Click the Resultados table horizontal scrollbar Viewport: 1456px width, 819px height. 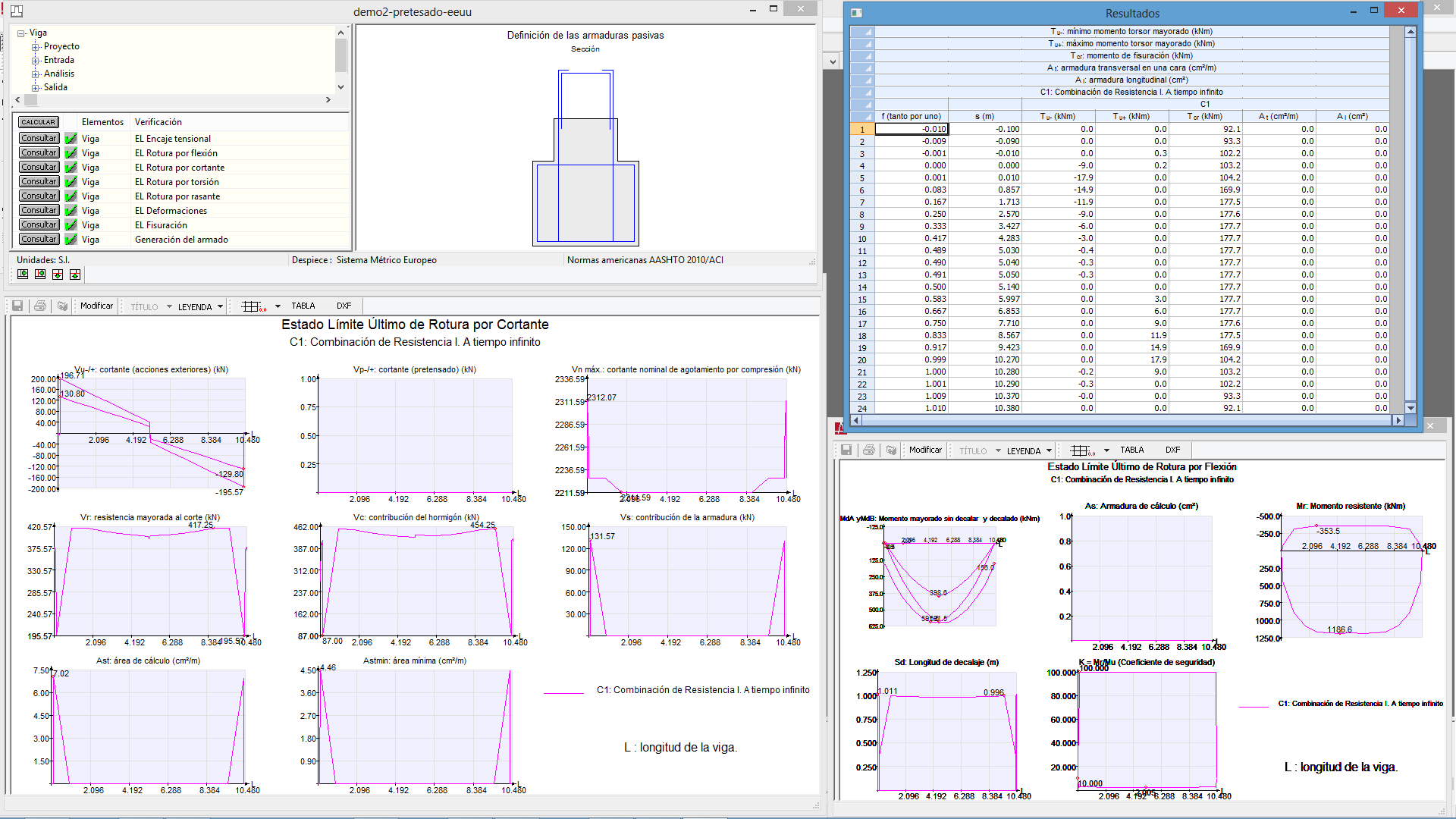tap(1125, 420)
